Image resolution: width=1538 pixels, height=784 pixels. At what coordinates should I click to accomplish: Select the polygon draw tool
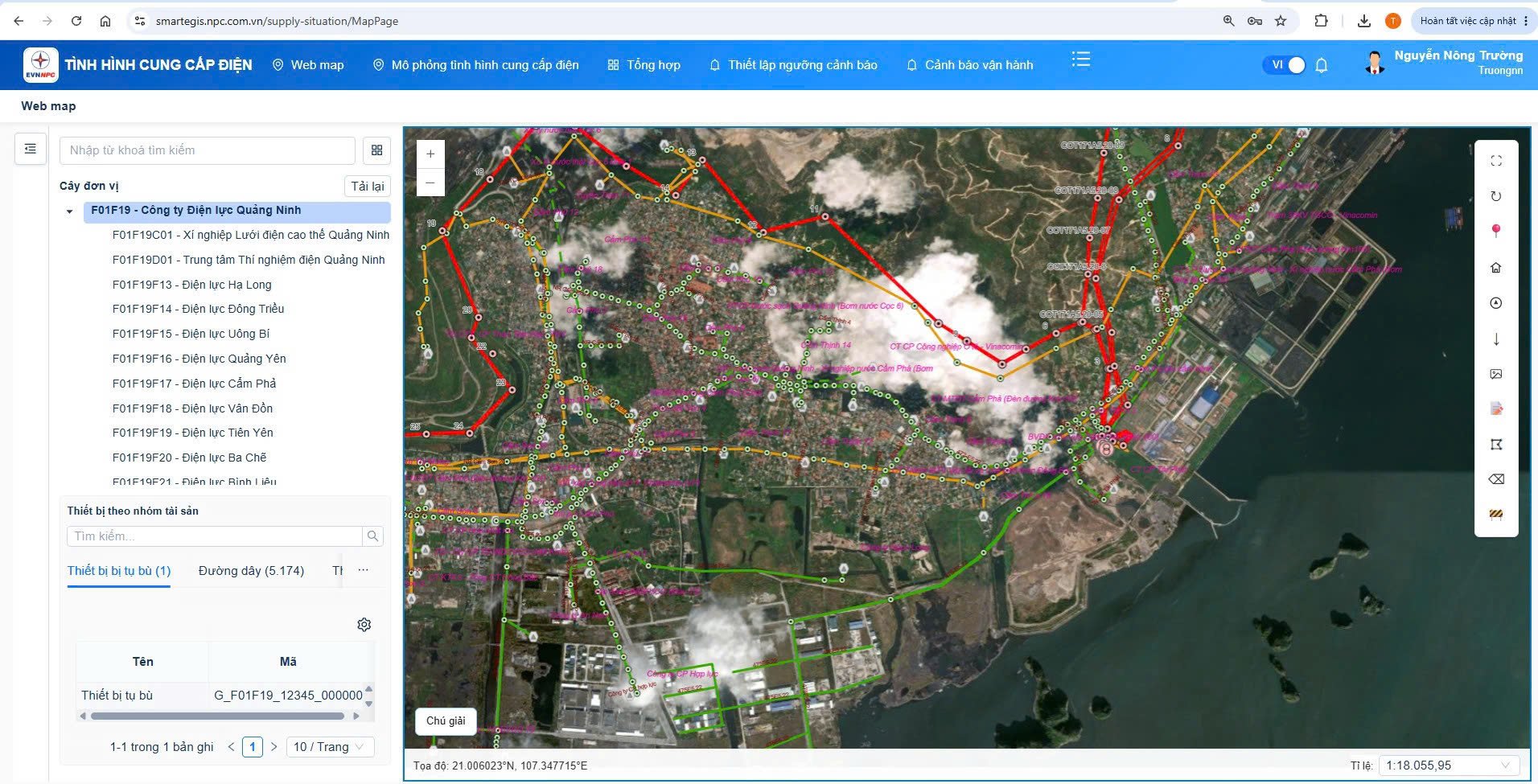1496,445
